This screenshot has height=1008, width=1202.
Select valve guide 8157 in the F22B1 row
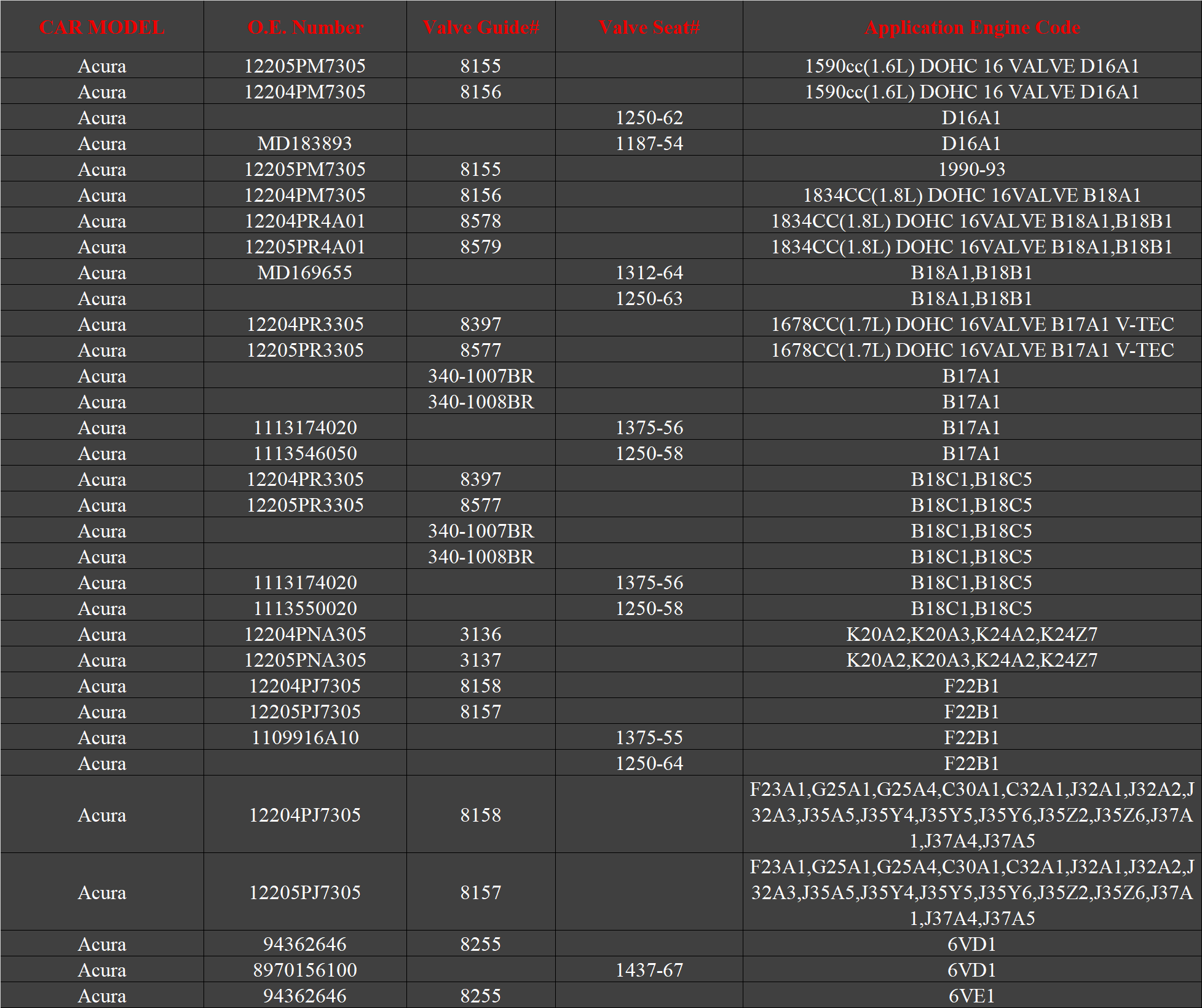click(x=481, y=712)
